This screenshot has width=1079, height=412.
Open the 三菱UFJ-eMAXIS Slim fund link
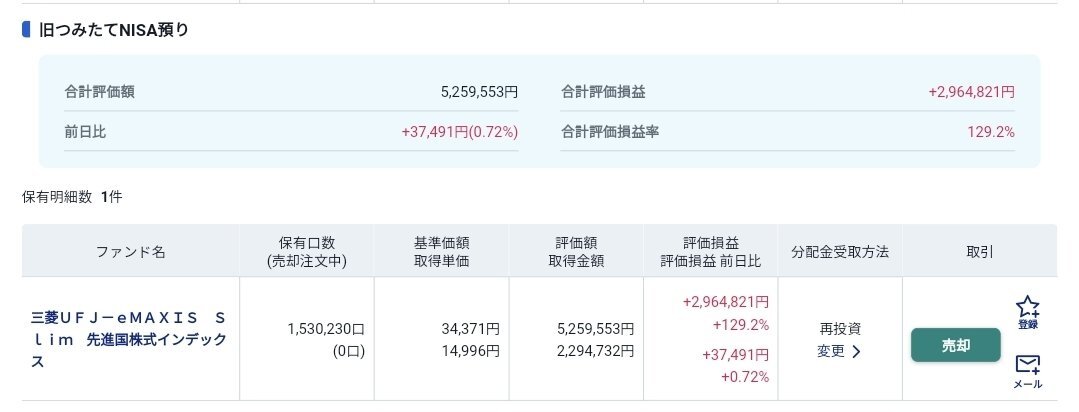(129, 340)
